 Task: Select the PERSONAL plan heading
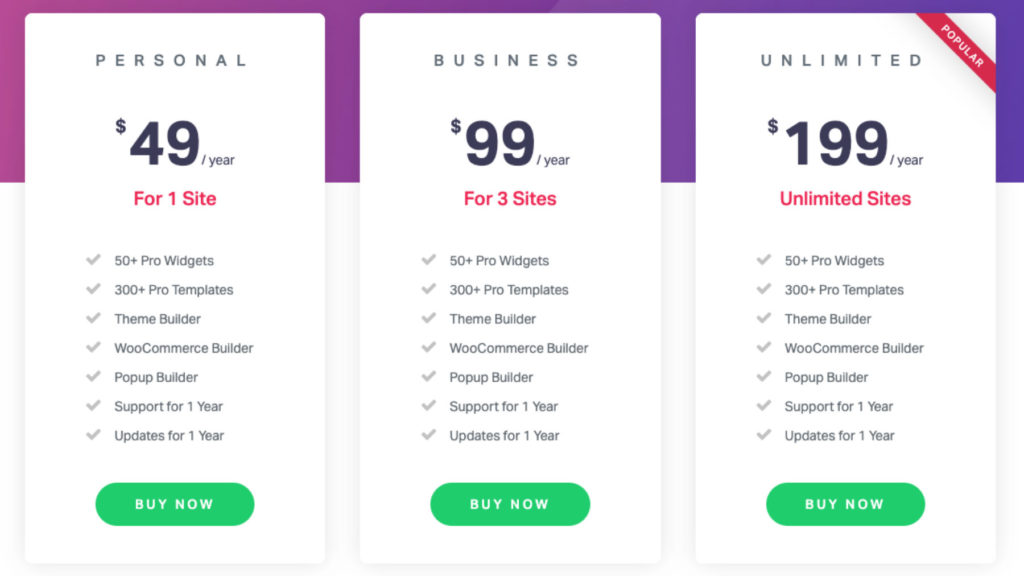click(172, 61)
